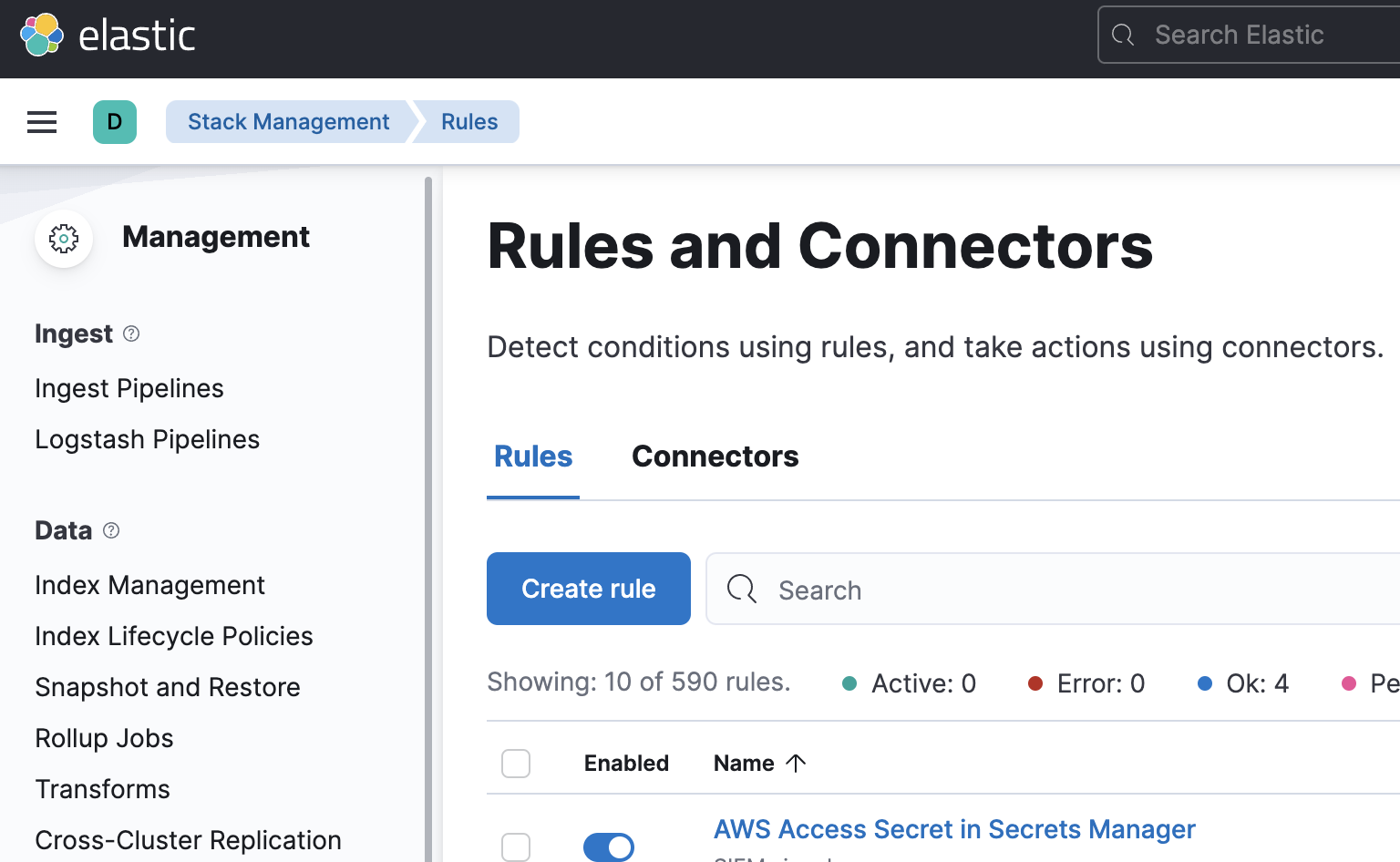
Task: Check the select-all rules checkbox
Action: pyautogui.click(x=515, y=763)
